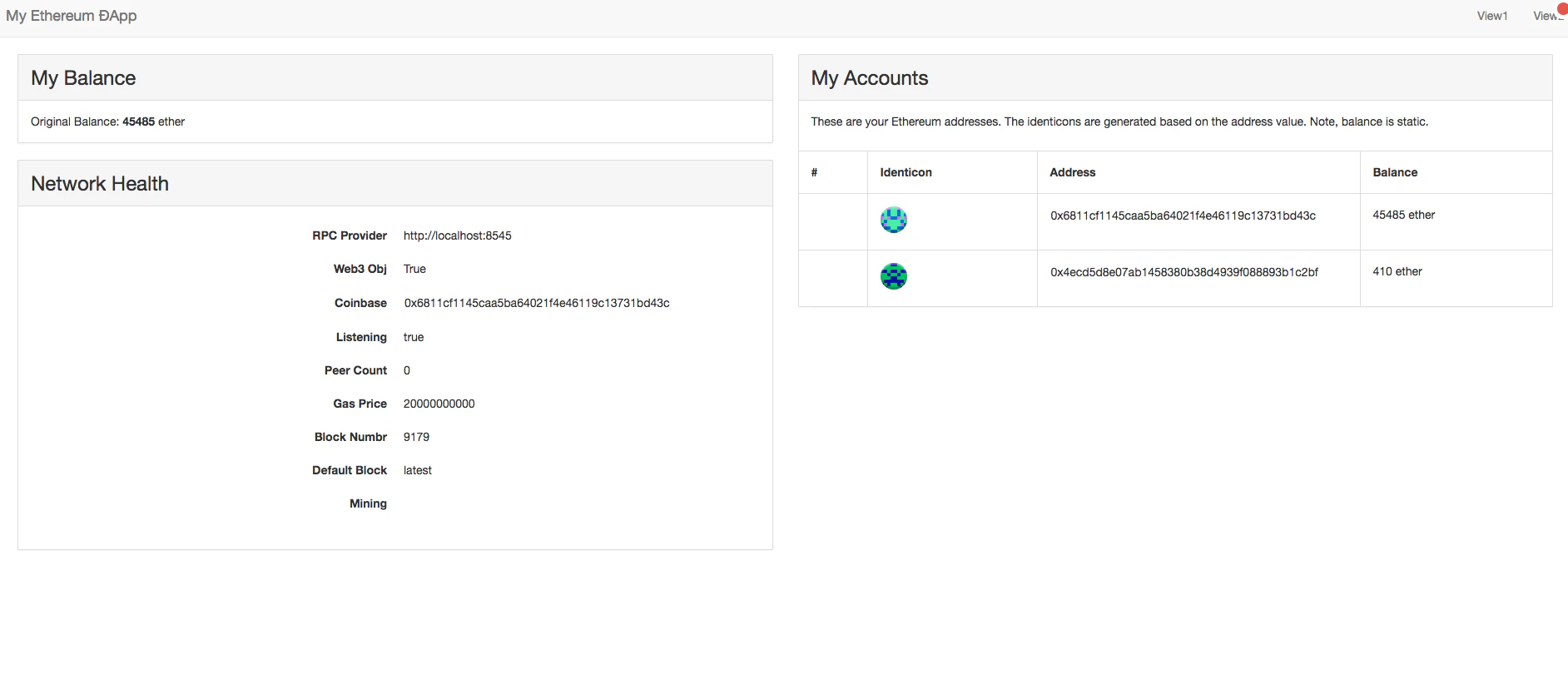Select the block number value 9179
The height and width of the screenshot is (699, 1568).
[x=416, y=437]
